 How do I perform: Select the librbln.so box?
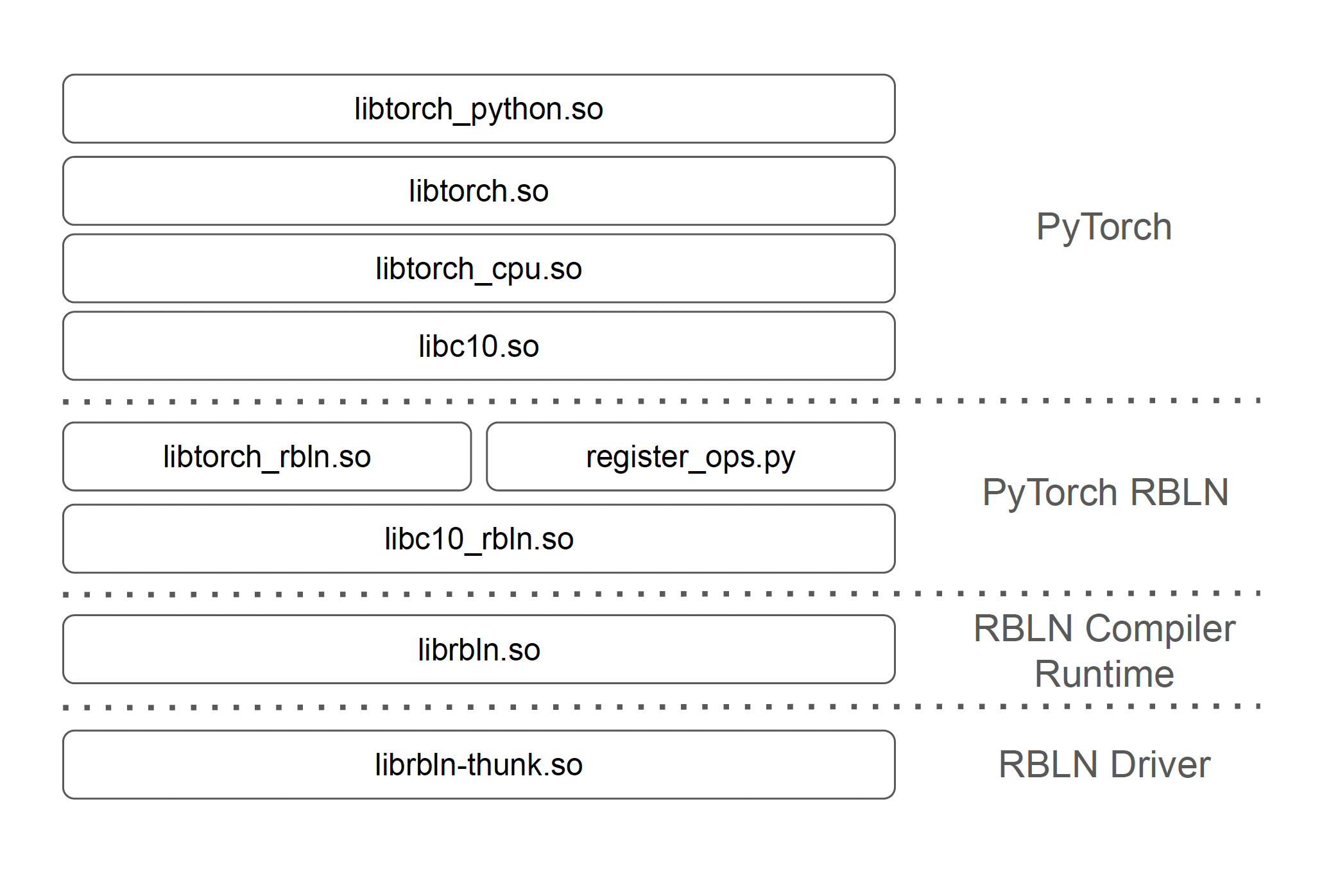tap(479, 650)
